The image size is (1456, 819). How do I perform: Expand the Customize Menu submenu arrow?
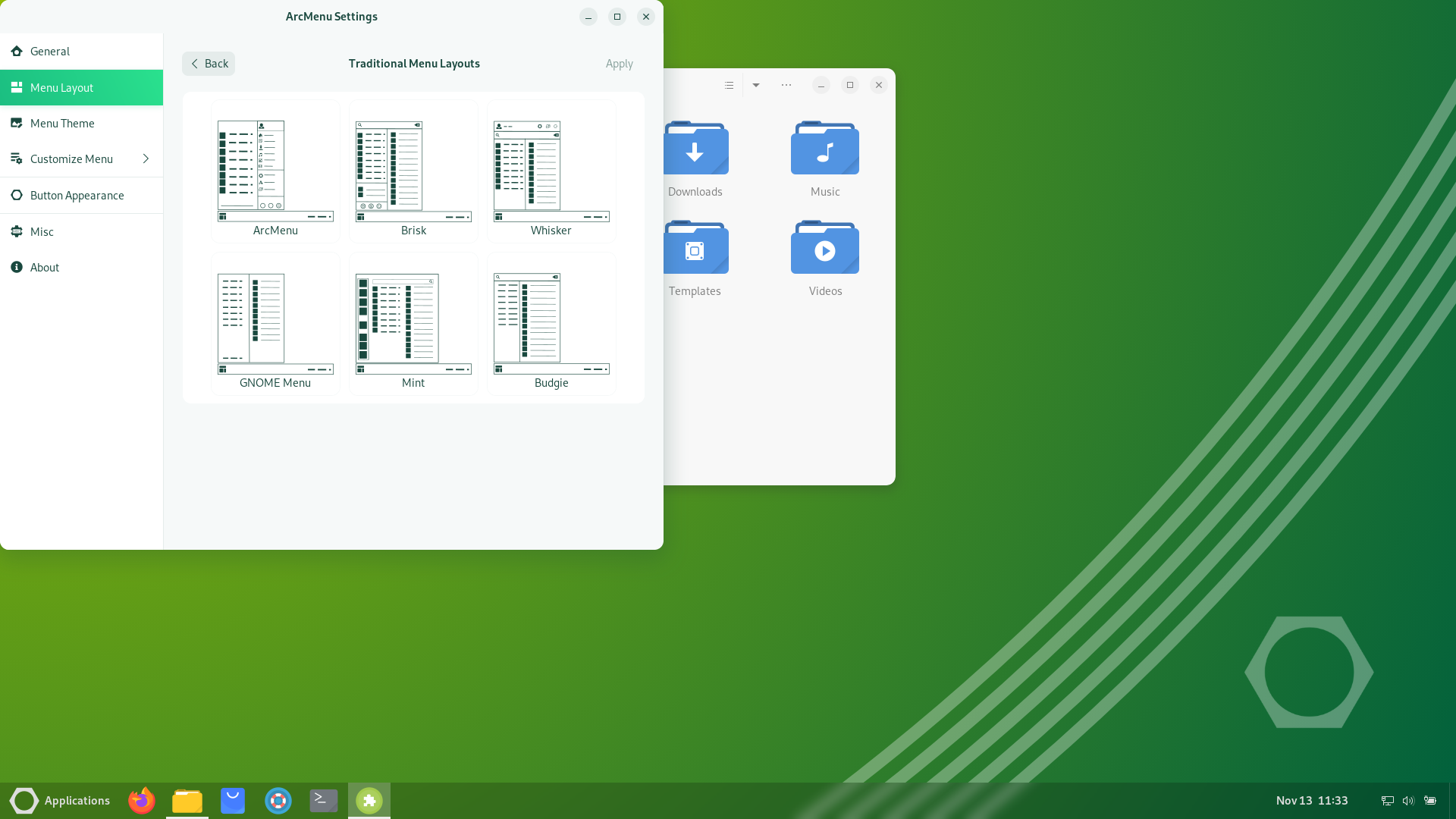click(x=146, y=159)
